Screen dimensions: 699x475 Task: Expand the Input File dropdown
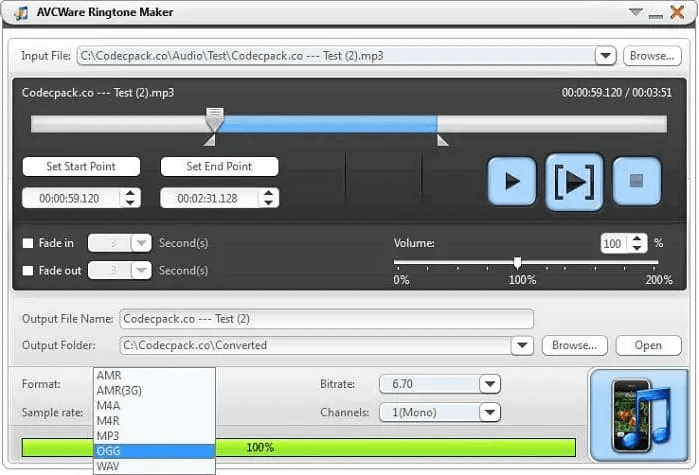pos(605,56)
